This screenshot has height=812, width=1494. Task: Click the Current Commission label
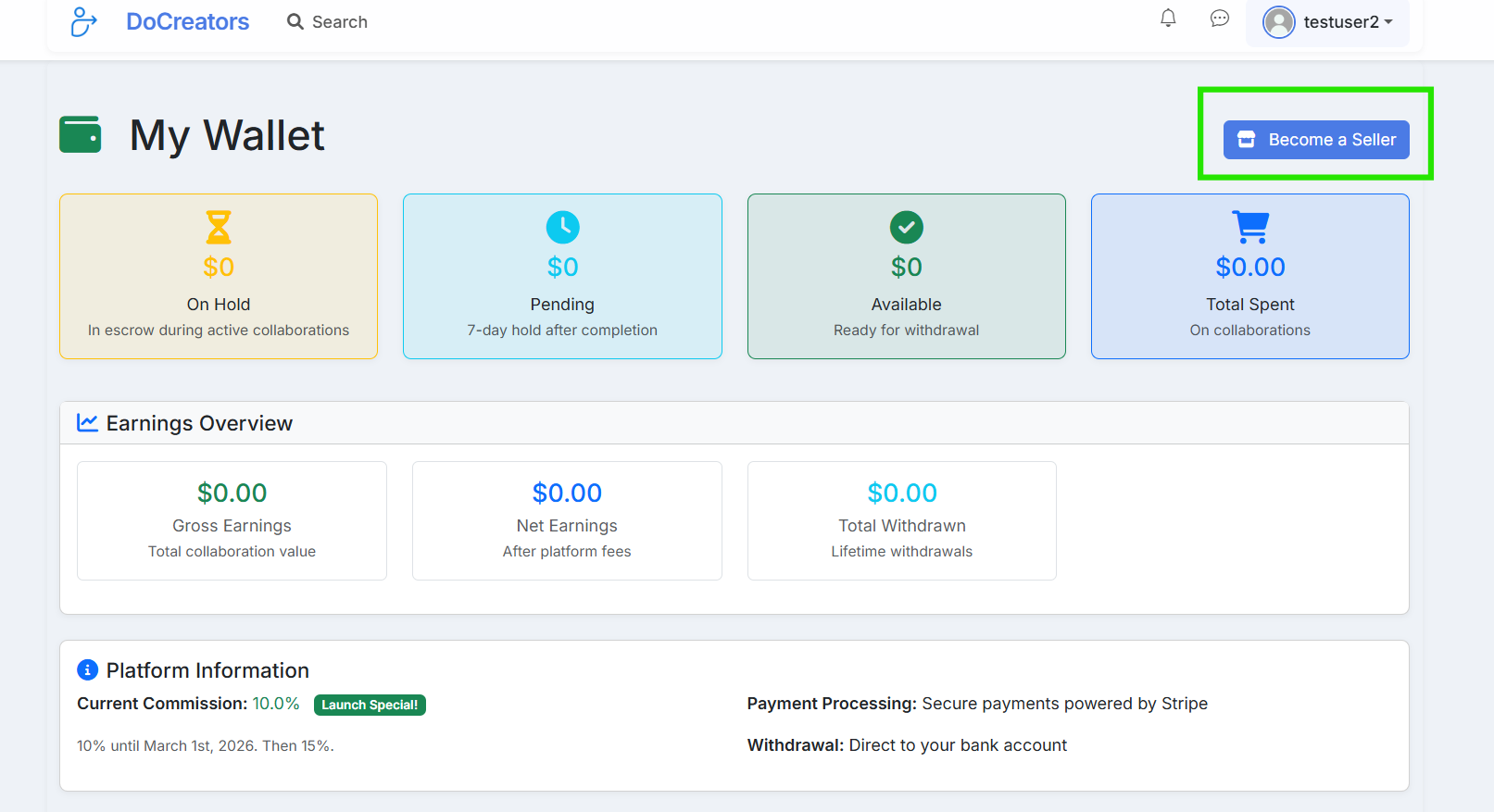[x=162, y=704]
